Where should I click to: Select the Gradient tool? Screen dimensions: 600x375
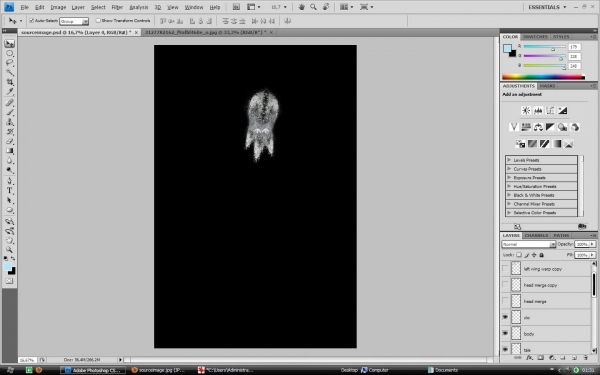10,151
